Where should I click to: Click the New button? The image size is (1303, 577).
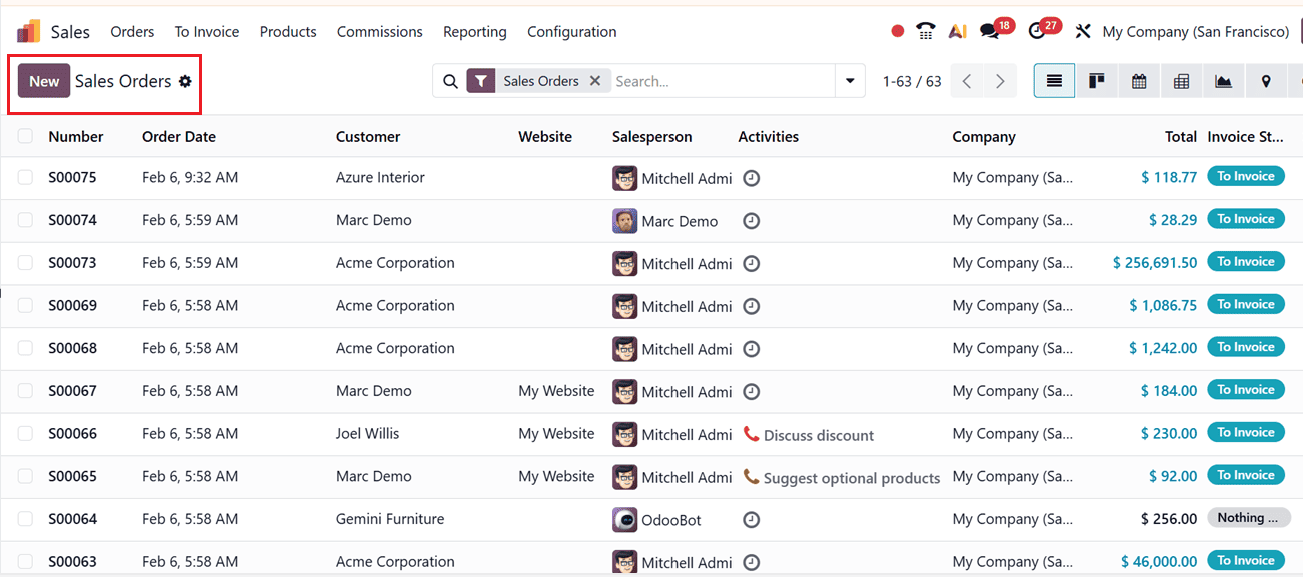coord(43,81)
